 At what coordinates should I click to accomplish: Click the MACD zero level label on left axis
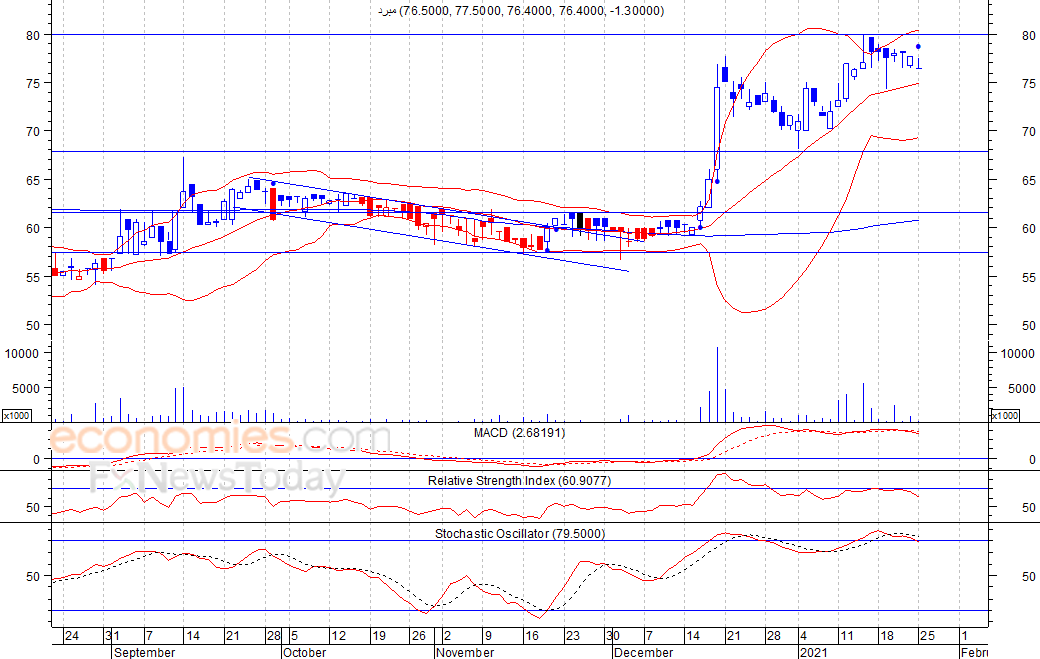click(36, 459)
